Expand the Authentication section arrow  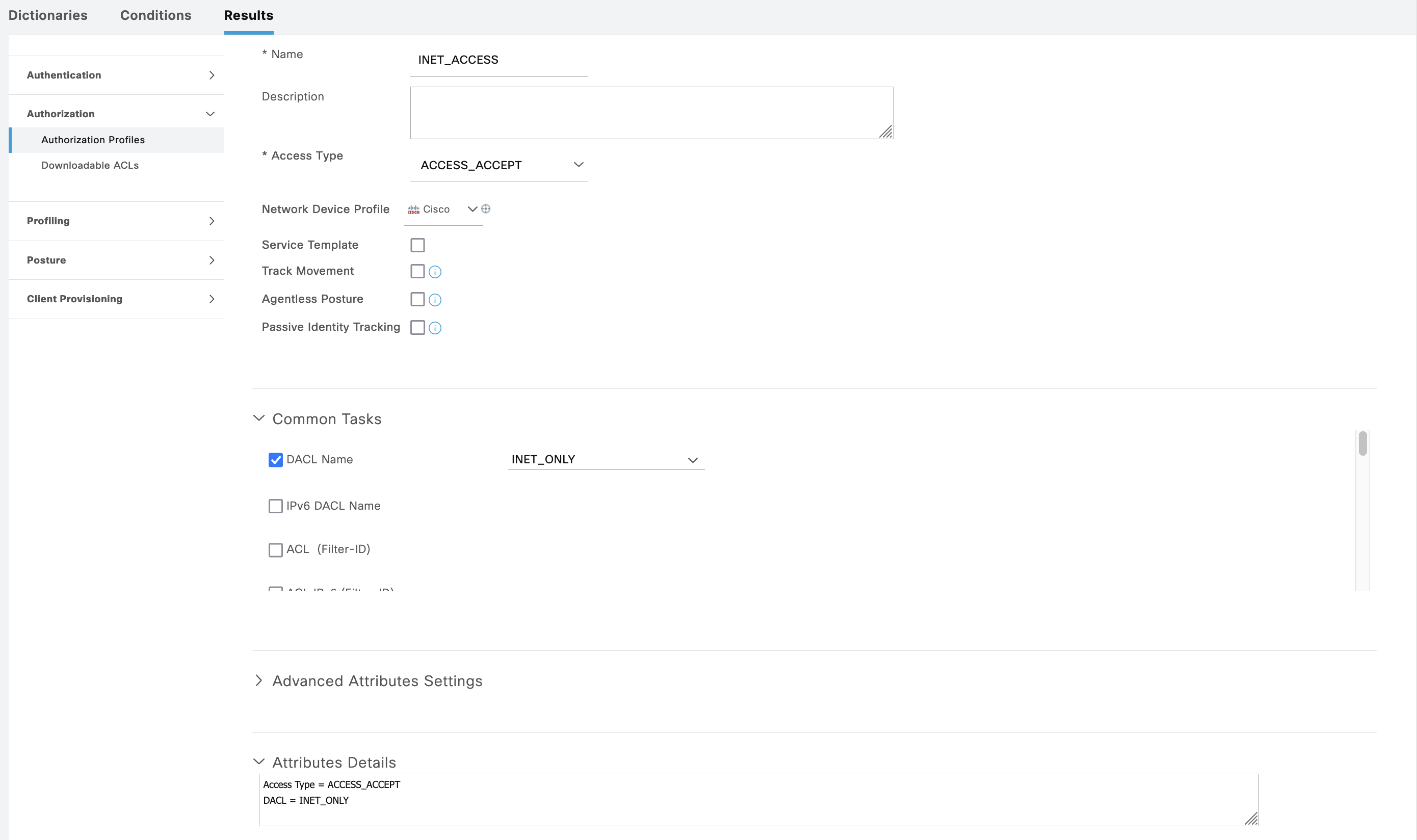click(x=212, y=75)
